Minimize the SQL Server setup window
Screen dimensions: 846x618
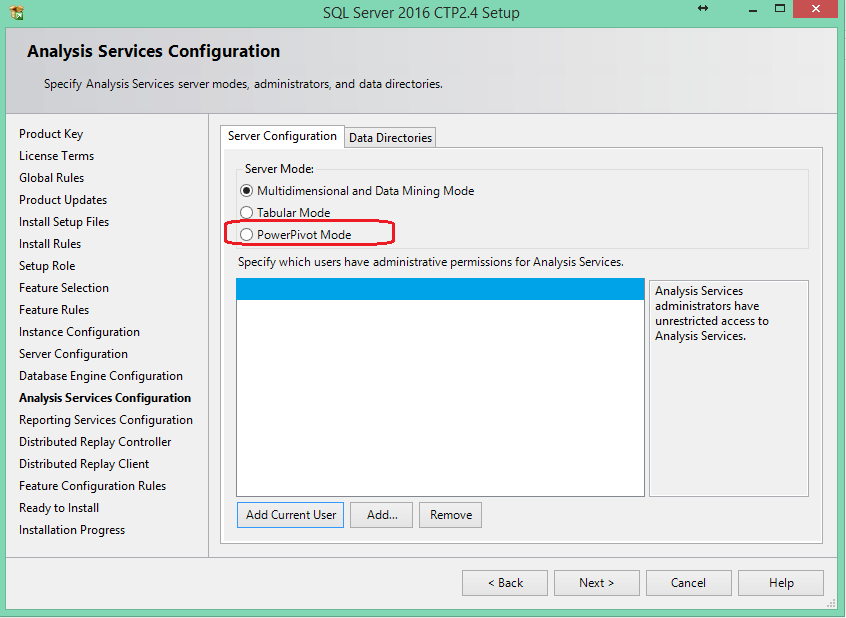click(753, 9)
